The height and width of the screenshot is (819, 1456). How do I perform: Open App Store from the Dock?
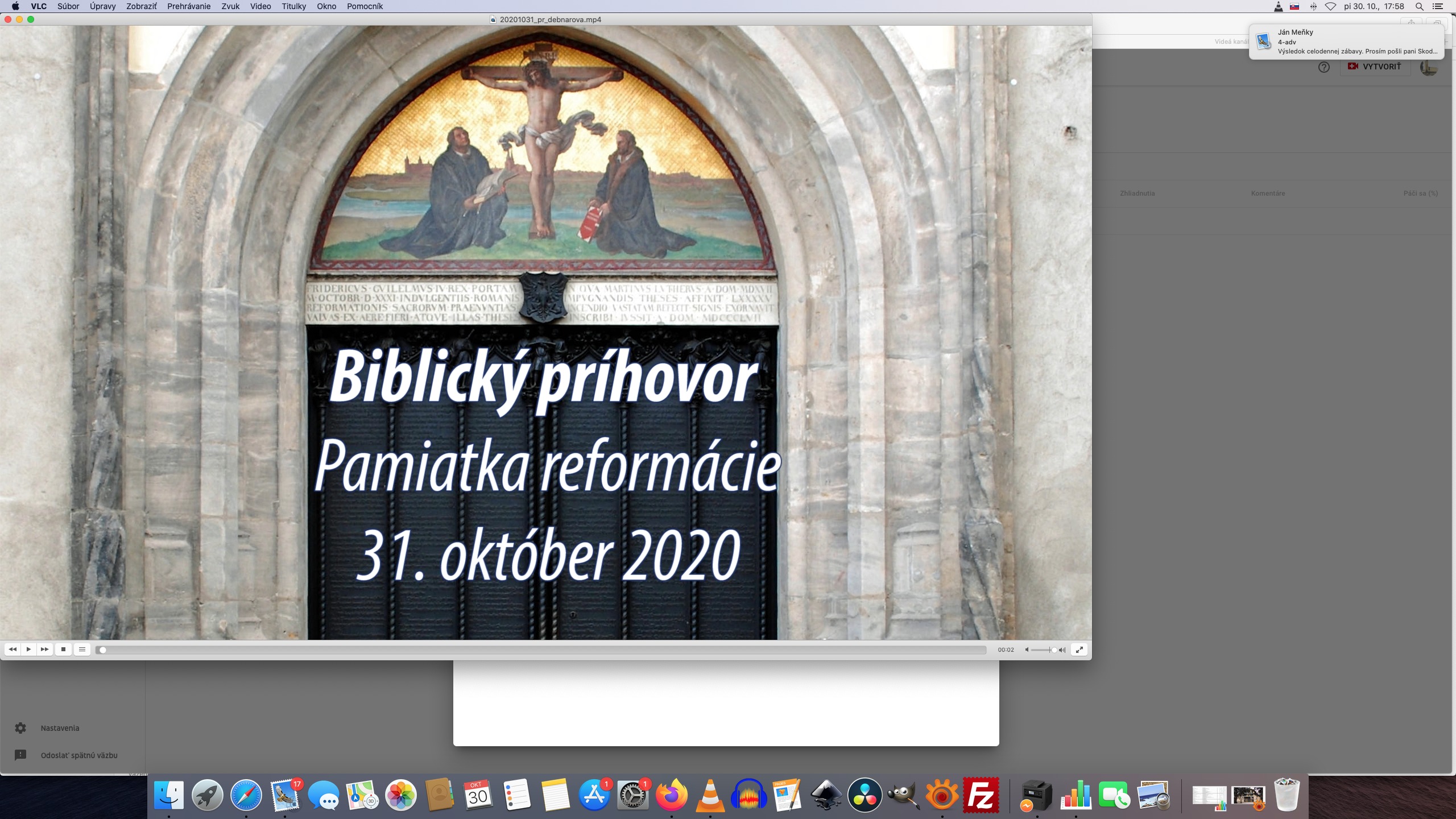[594, 795]
